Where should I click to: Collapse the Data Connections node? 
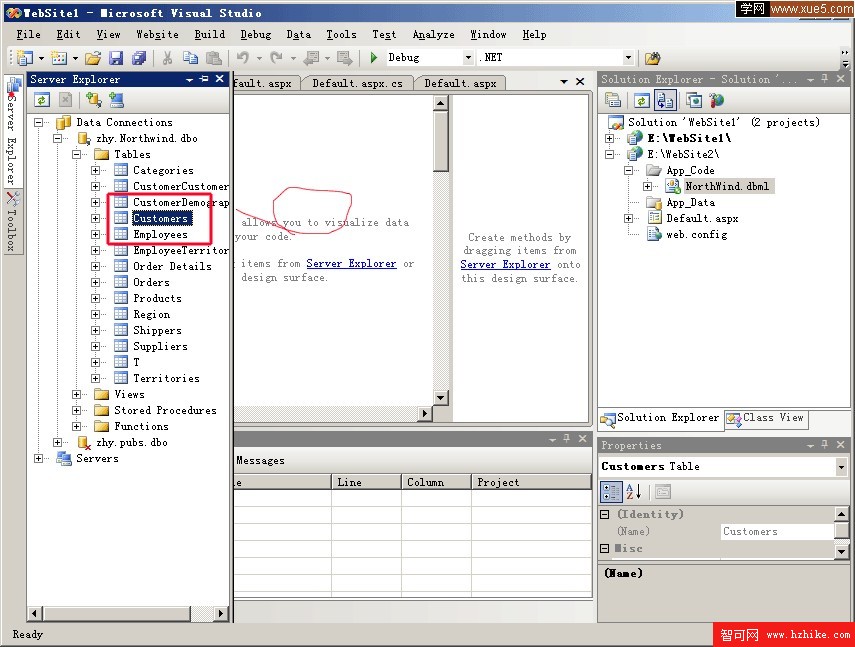39,122
